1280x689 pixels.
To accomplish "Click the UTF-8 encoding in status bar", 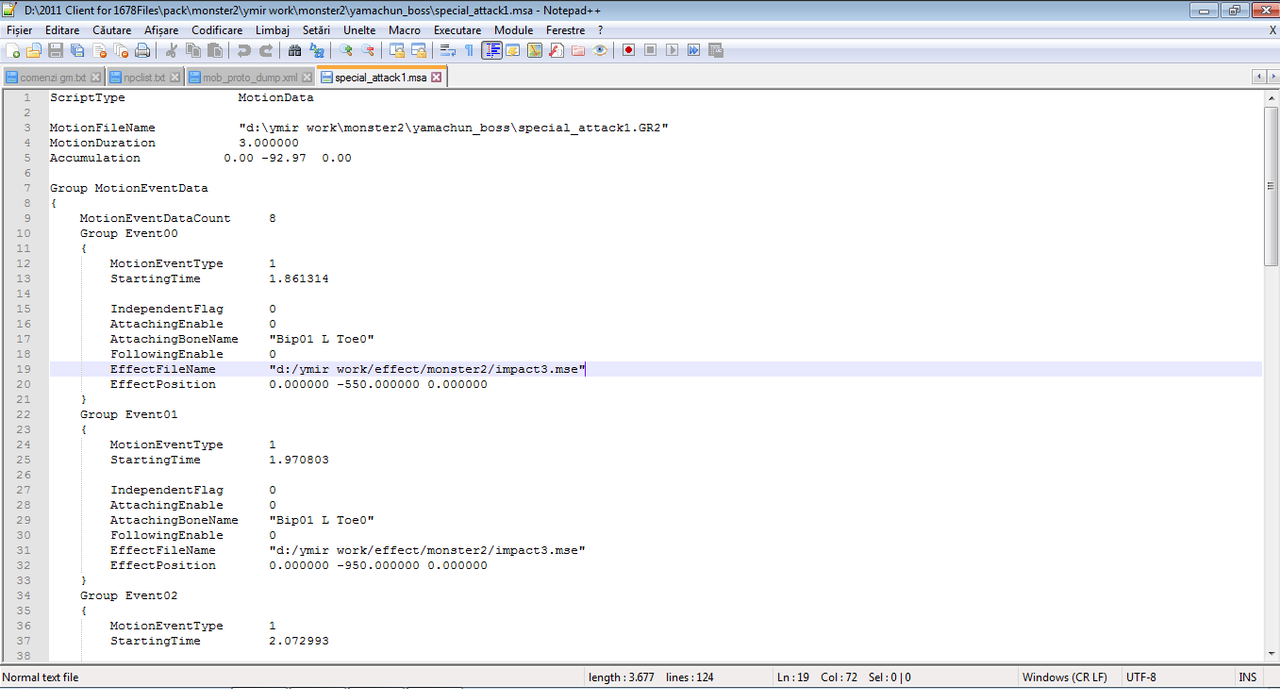I will [1141, 677].
